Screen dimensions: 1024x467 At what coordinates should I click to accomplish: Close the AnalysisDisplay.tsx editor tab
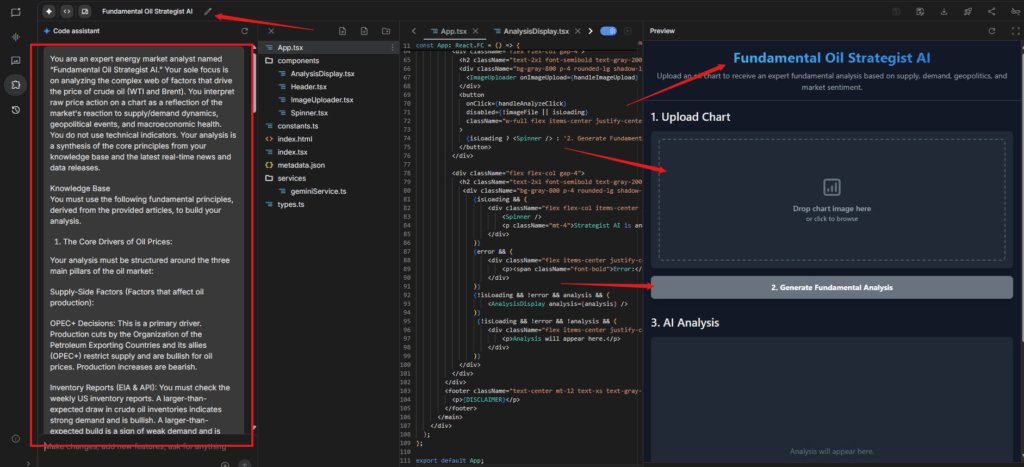click(x=577, y=31)
